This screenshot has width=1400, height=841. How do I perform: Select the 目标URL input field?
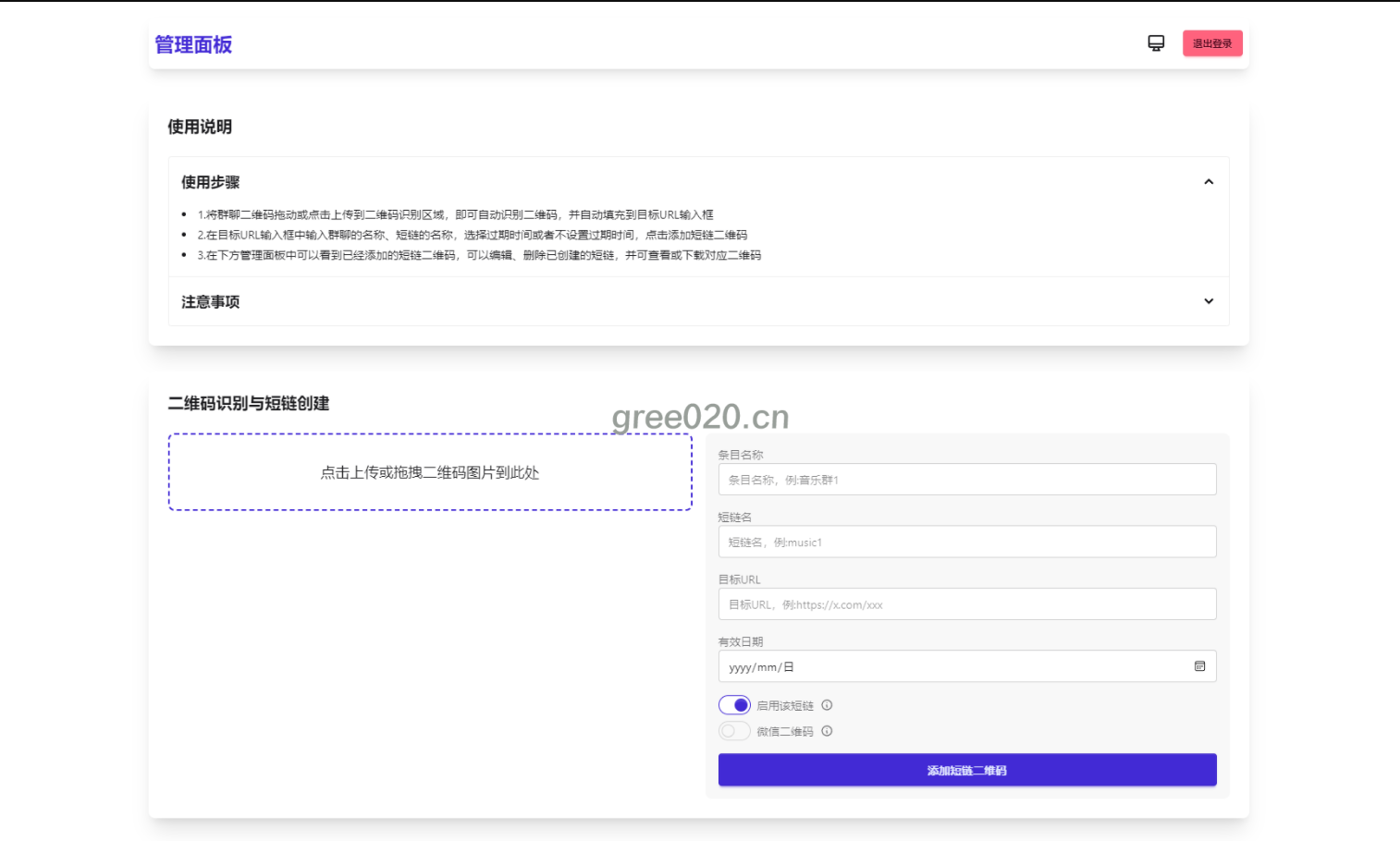[966, 604]
